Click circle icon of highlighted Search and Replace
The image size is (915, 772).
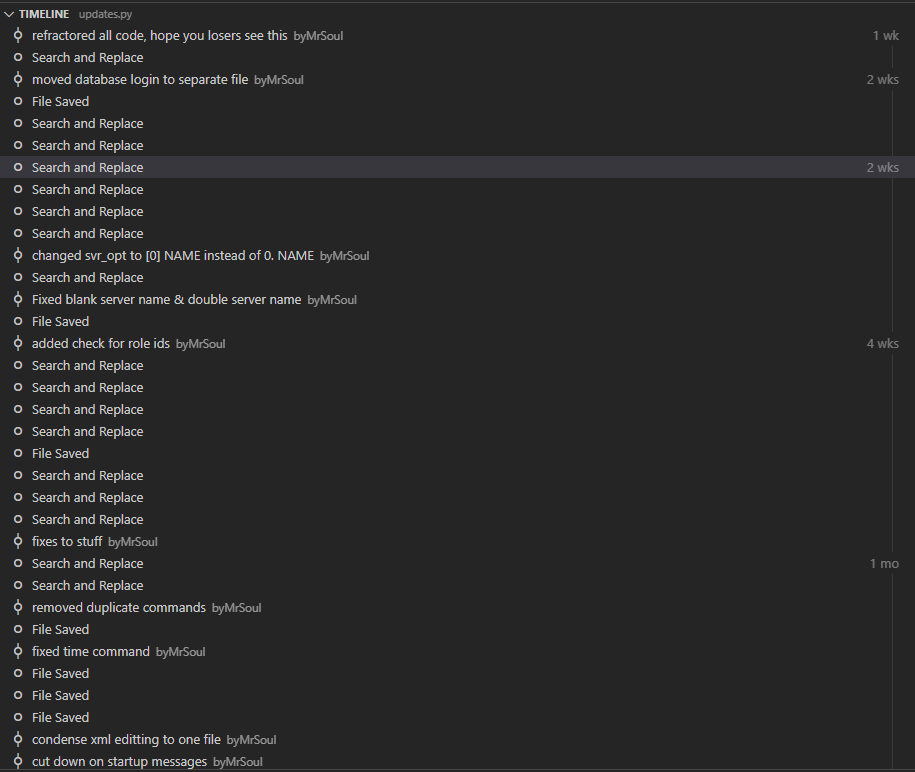tap(18, 167)
